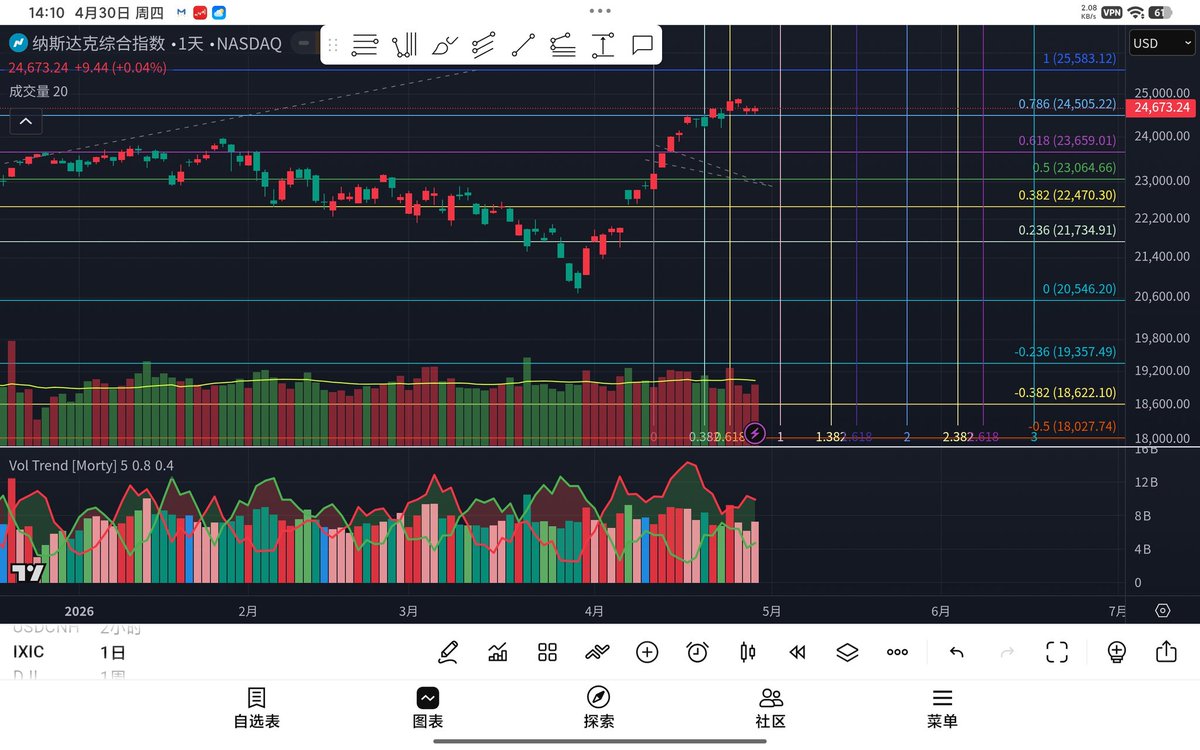This screenshot has width=1200, height=750.
Task: Tap the 成交量 20 volume legend
Action: (x=38, y=91)
